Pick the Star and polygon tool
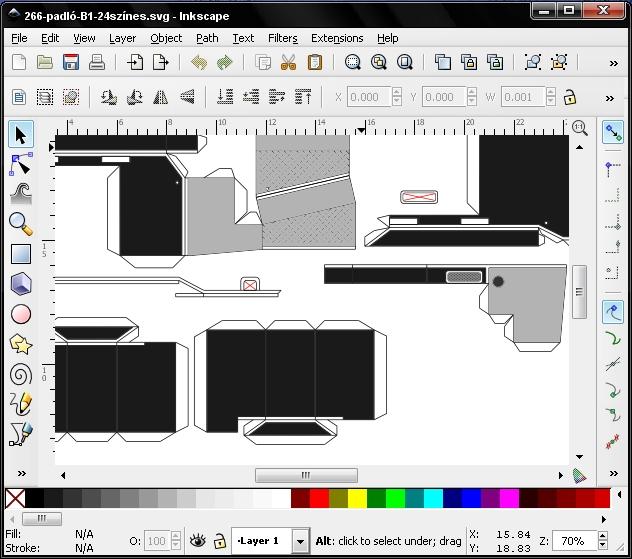Image resolution: width=632 pixels, height=559 pixels. [20, 344]
